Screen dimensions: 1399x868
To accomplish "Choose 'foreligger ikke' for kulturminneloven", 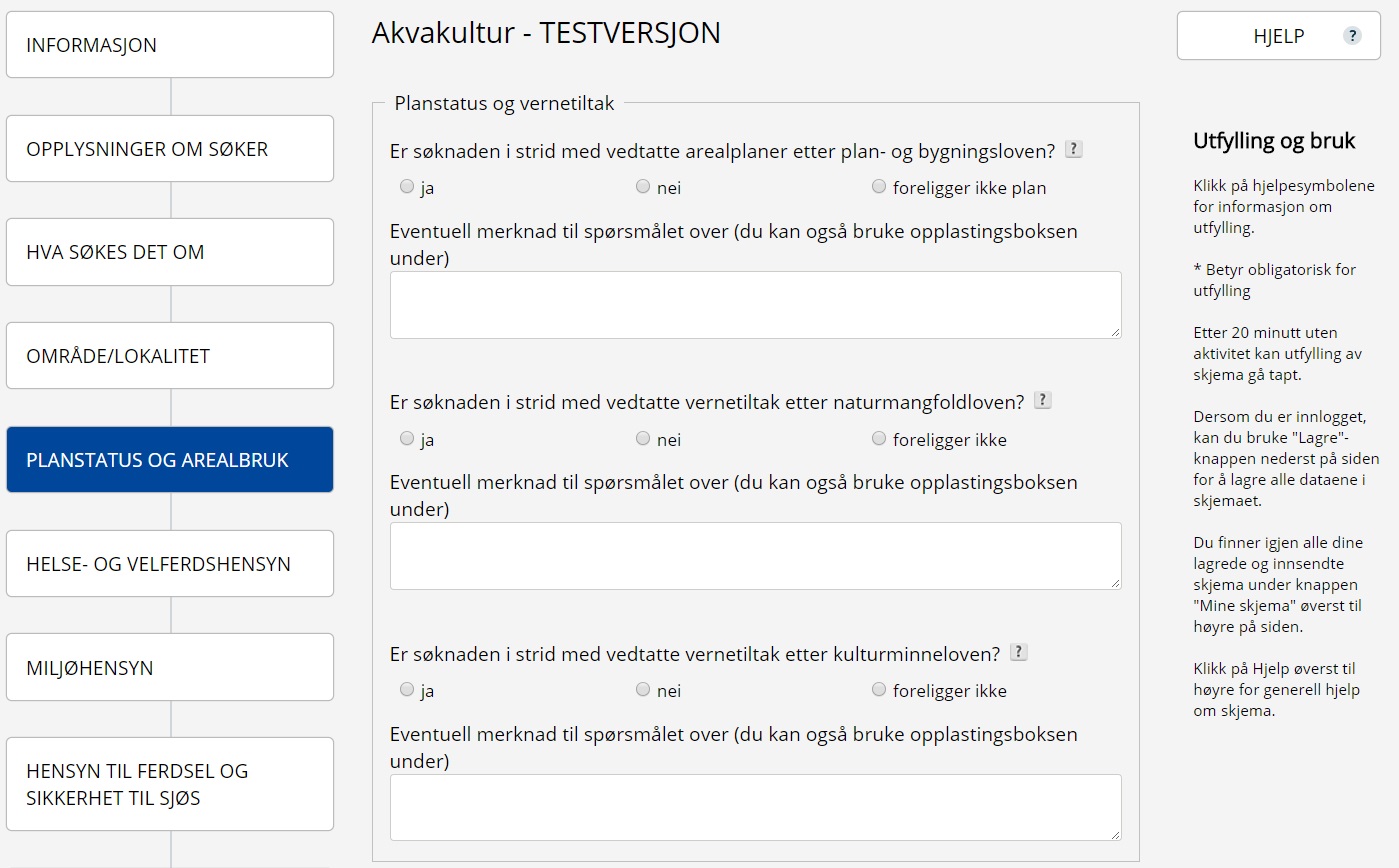I will tap(879, 690).
